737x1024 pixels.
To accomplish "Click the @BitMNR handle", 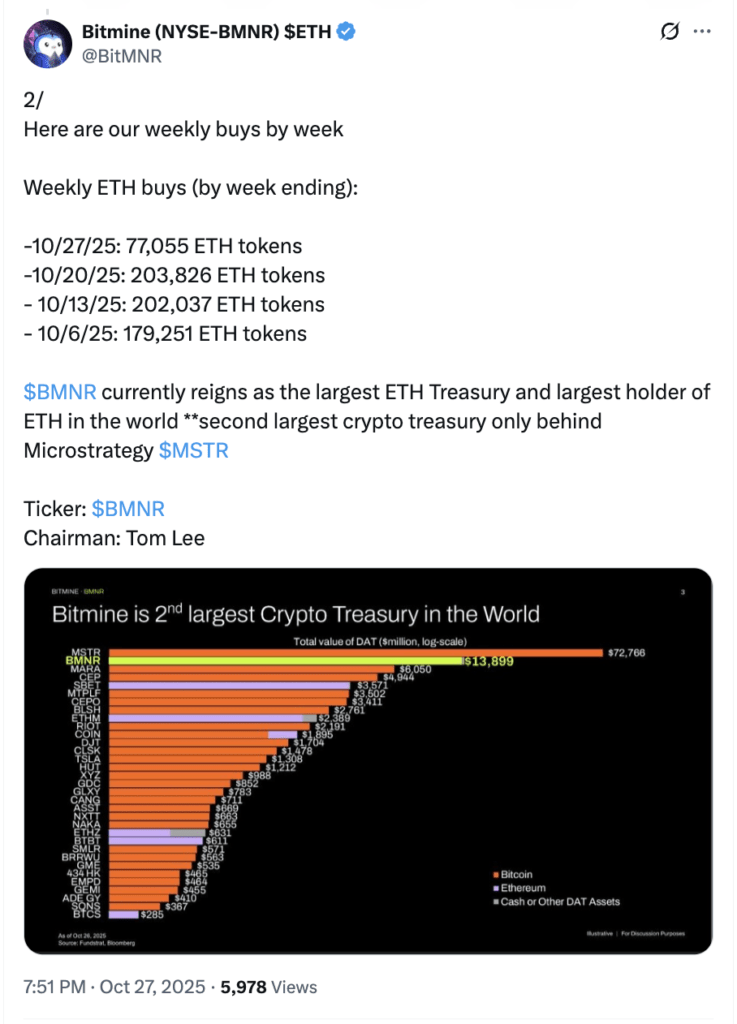I will pos(120,56).
